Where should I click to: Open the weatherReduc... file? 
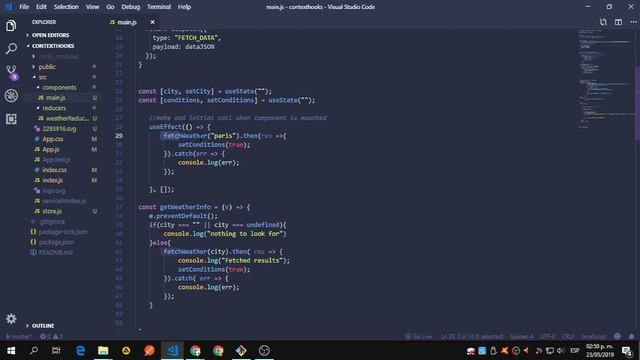click(x=67, y=118)
